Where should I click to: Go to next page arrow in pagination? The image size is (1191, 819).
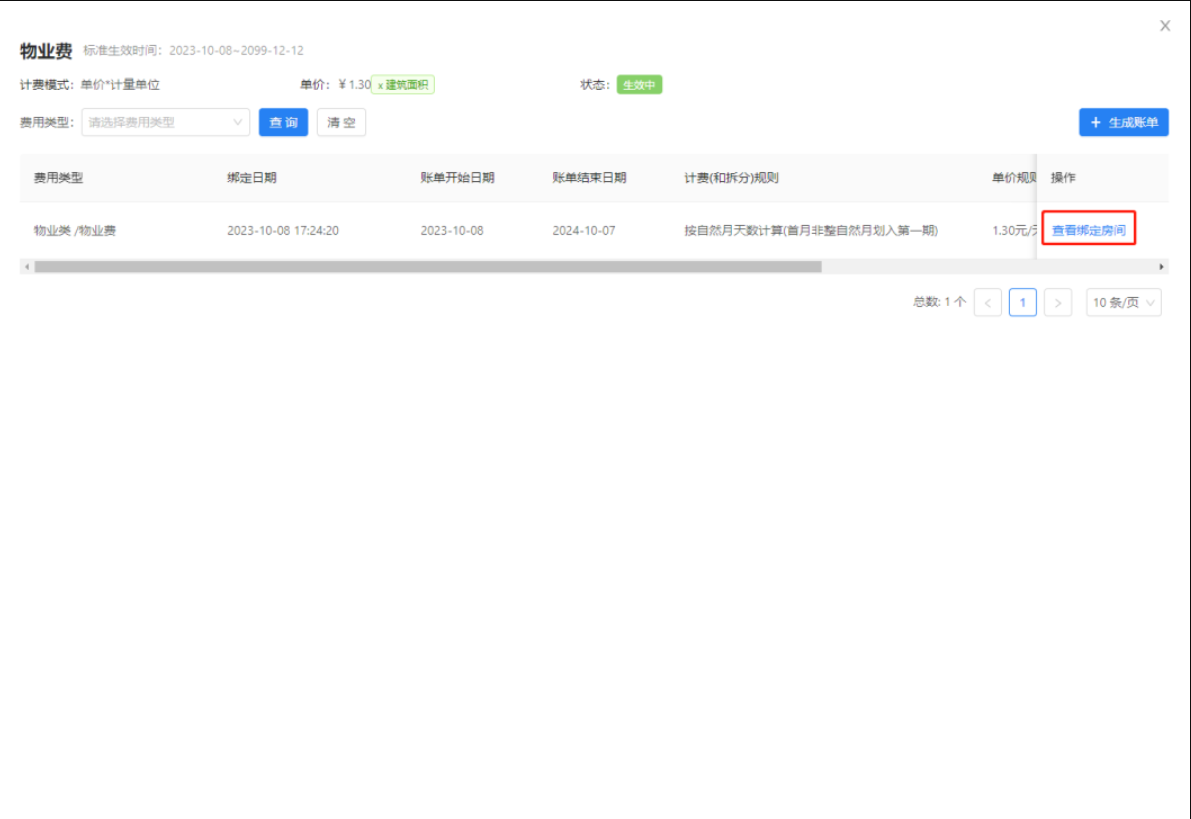tap(1057, 303)
